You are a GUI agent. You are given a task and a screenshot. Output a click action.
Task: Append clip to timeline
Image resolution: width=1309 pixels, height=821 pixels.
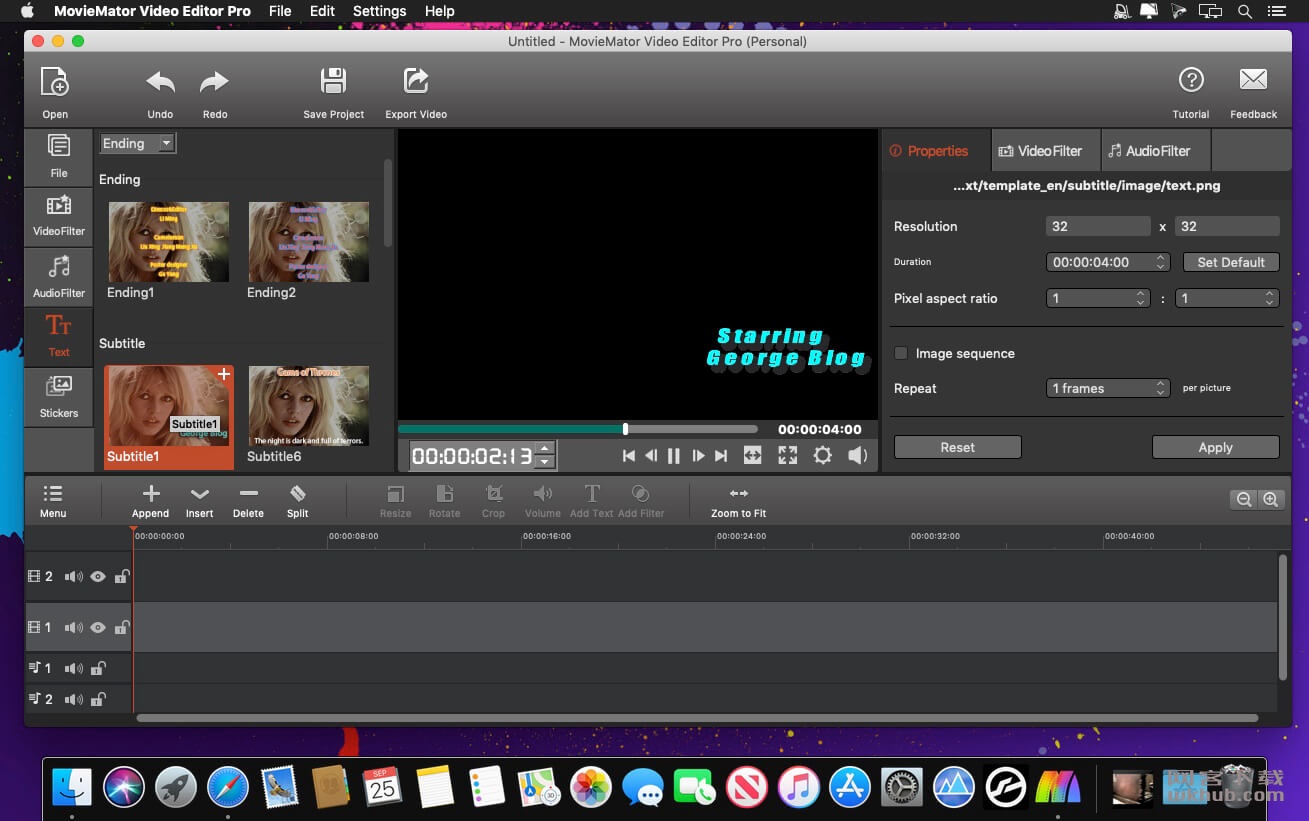150,501
